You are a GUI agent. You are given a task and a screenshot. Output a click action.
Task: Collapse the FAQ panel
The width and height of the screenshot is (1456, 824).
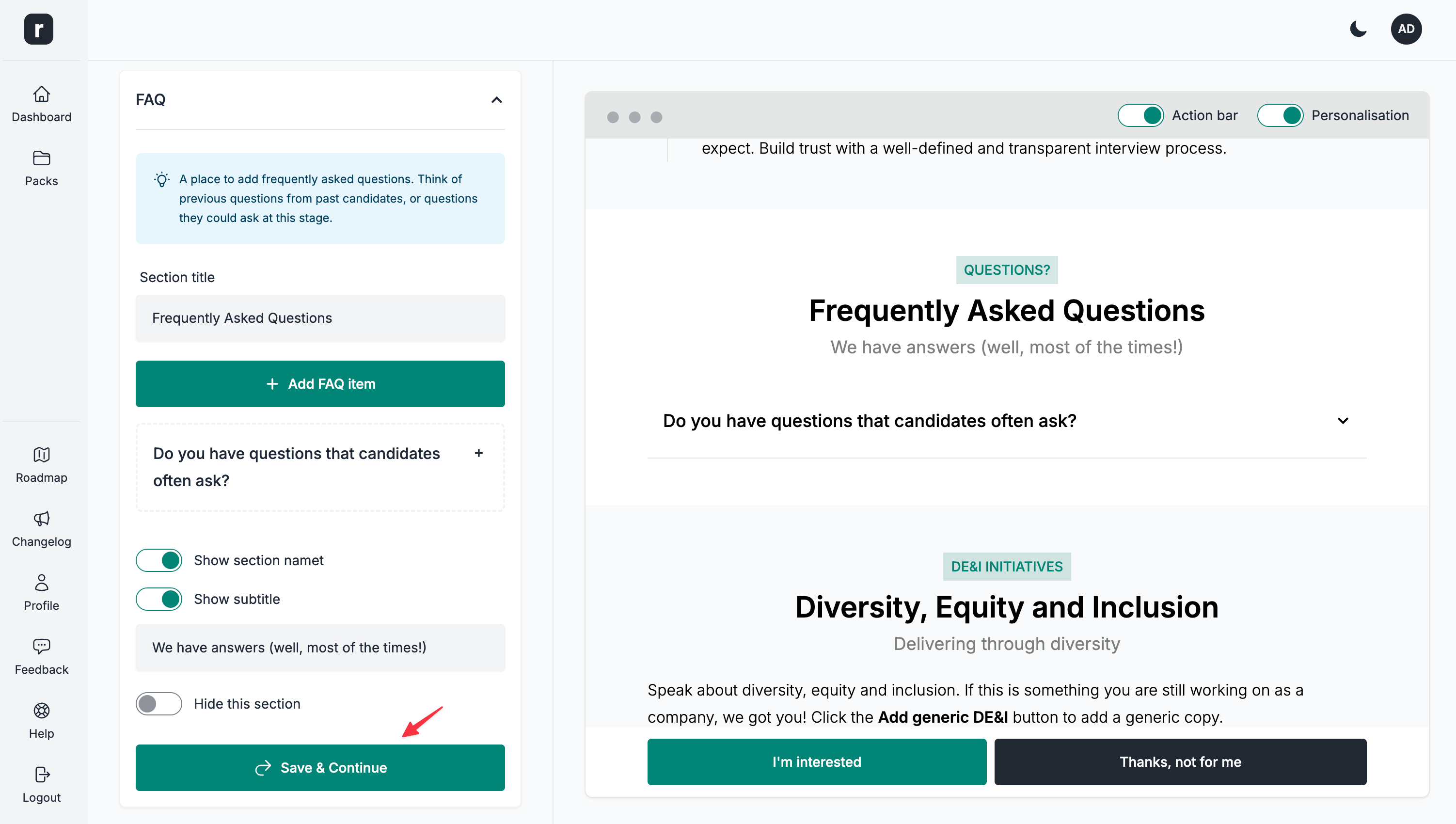pos(496,100)
